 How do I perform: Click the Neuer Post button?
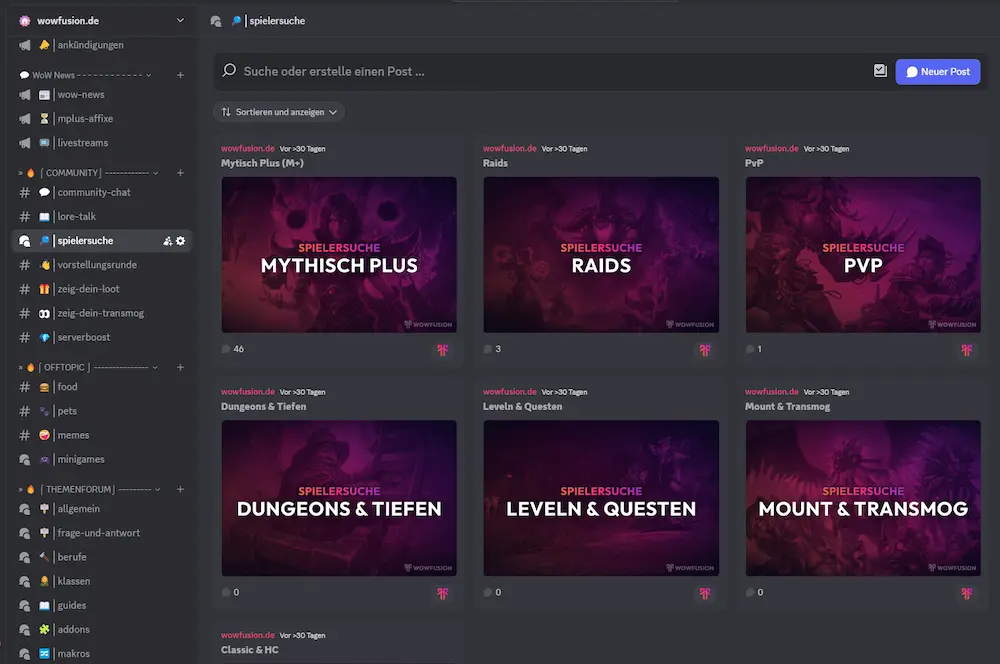coord(937,72)
